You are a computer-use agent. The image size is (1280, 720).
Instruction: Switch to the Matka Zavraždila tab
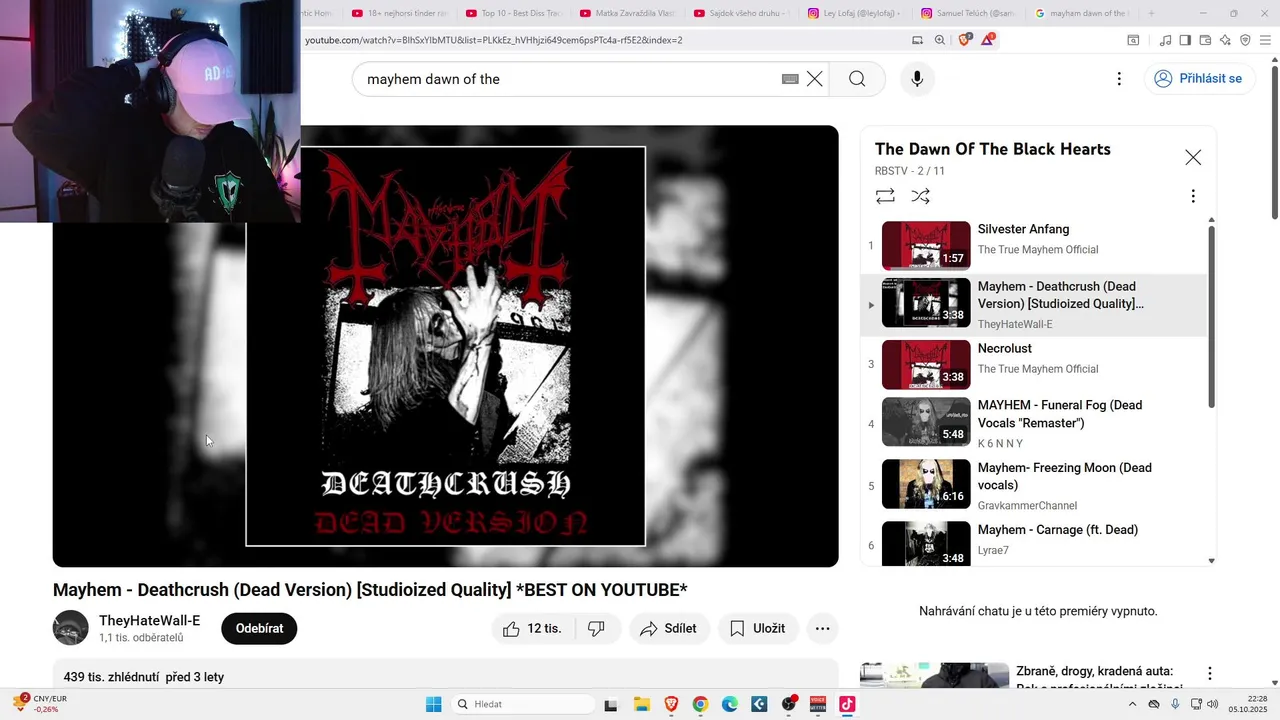click(x=626, y=13)
